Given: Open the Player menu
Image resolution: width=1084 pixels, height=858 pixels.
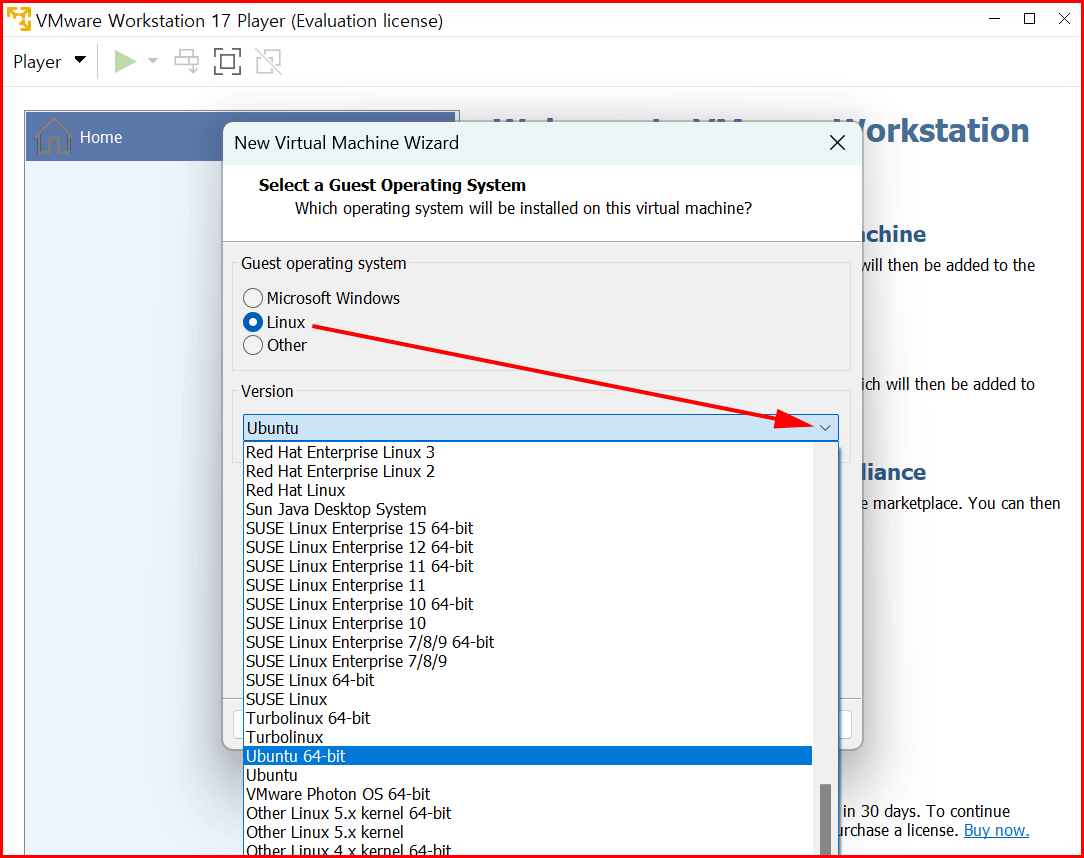Looking at the screenshot, I should point(49,62).
